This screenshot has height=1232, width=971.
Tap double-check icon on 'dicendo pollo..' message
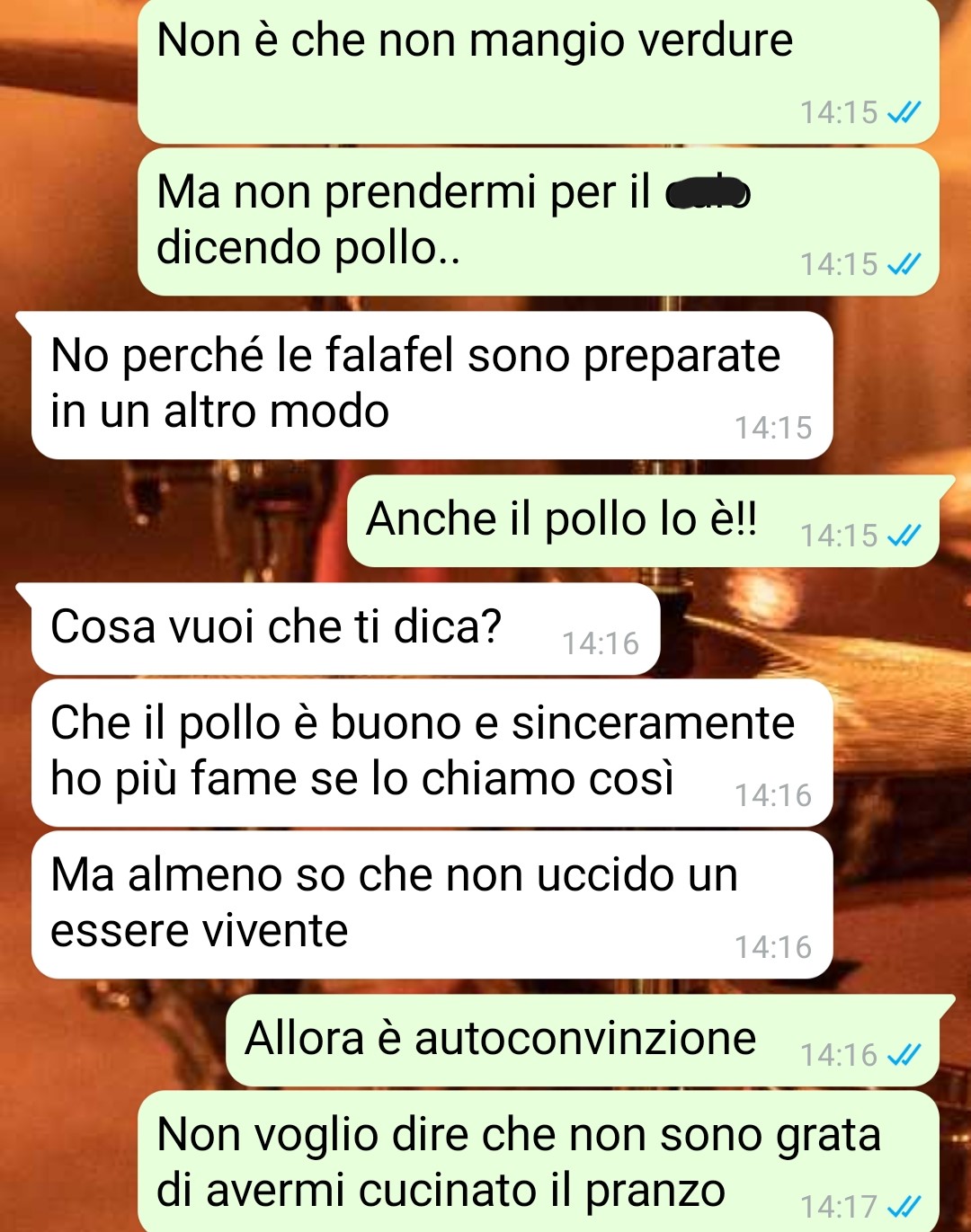coord(904,264)
